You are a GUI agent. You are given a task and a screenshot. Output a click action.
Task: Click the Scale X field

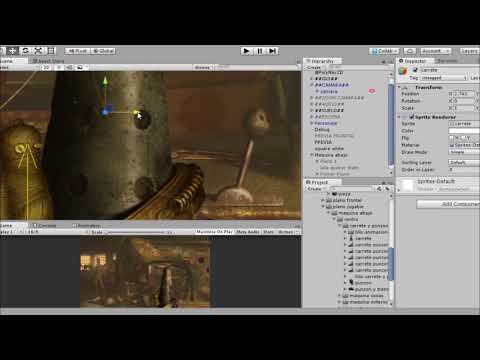tap(463, 108)
